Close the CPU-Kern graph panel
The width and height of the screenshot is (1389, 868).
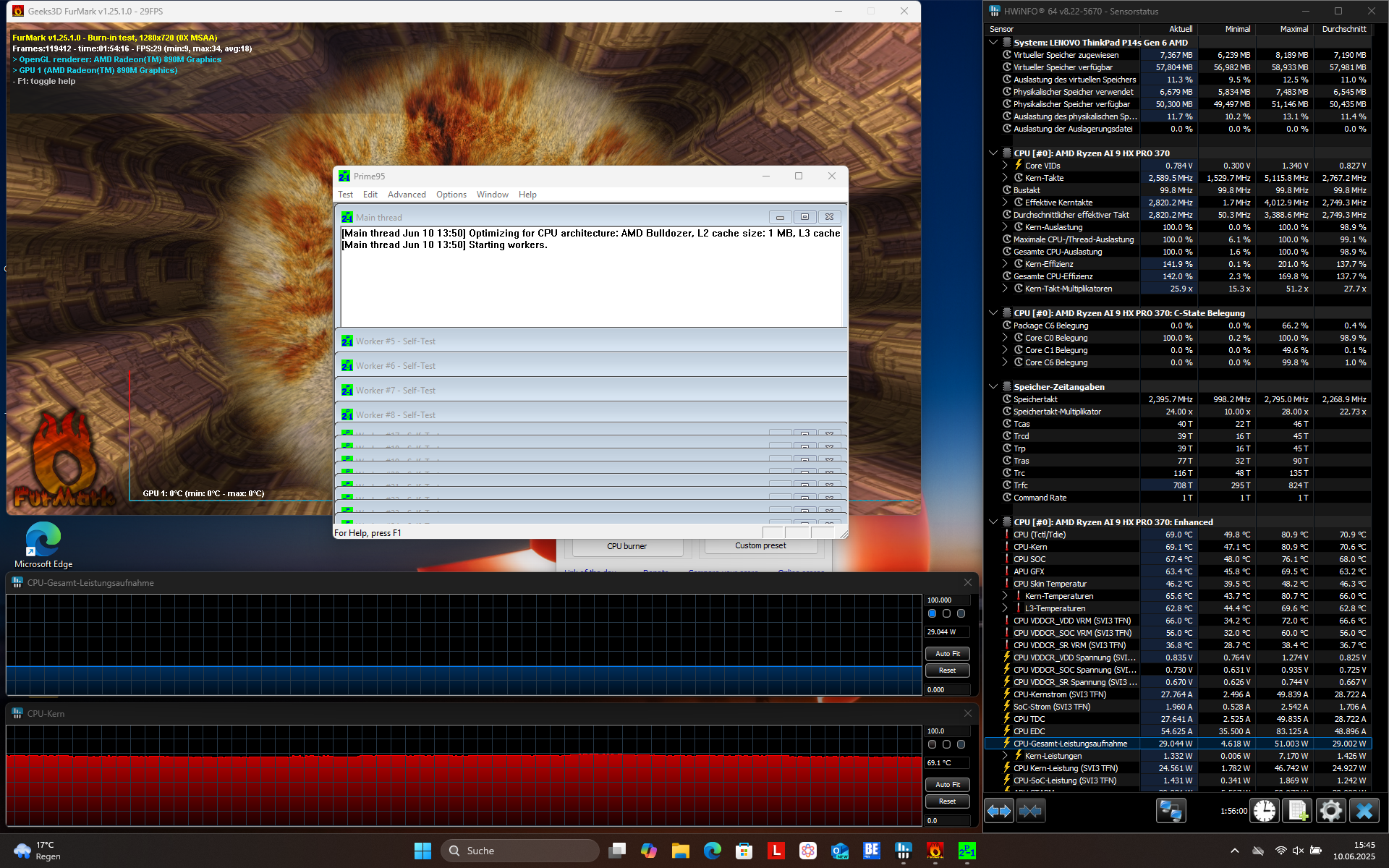click(x=968, y=713)
